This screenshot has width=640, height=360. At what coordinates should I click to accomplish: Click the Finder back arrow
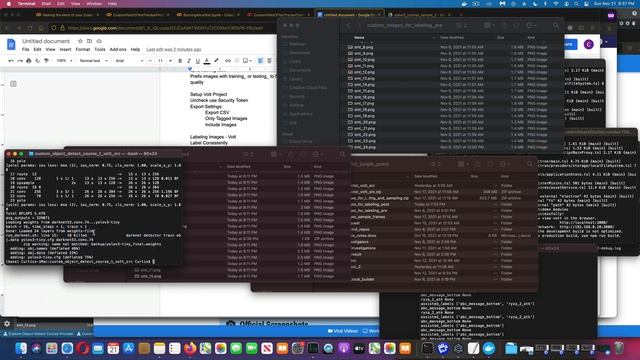(348, 25)
